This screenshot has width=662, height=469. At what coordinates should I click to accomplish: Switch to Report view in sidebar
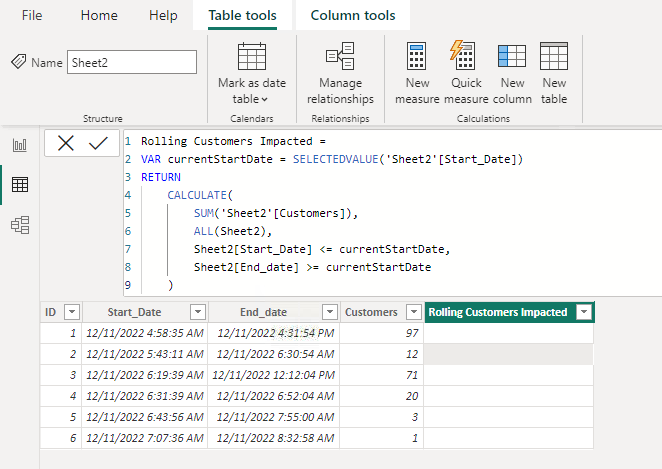pos(20,145)
